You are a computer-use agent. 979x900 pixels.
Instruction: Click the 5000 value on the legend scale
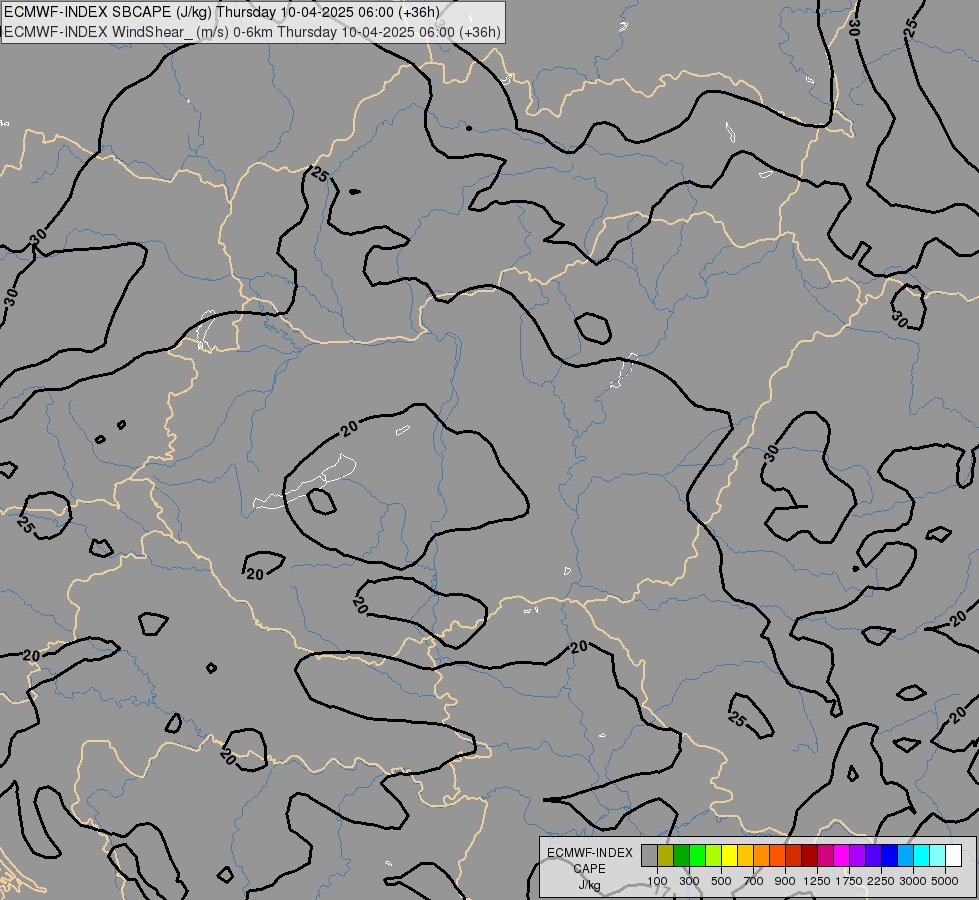pos(945,881)
